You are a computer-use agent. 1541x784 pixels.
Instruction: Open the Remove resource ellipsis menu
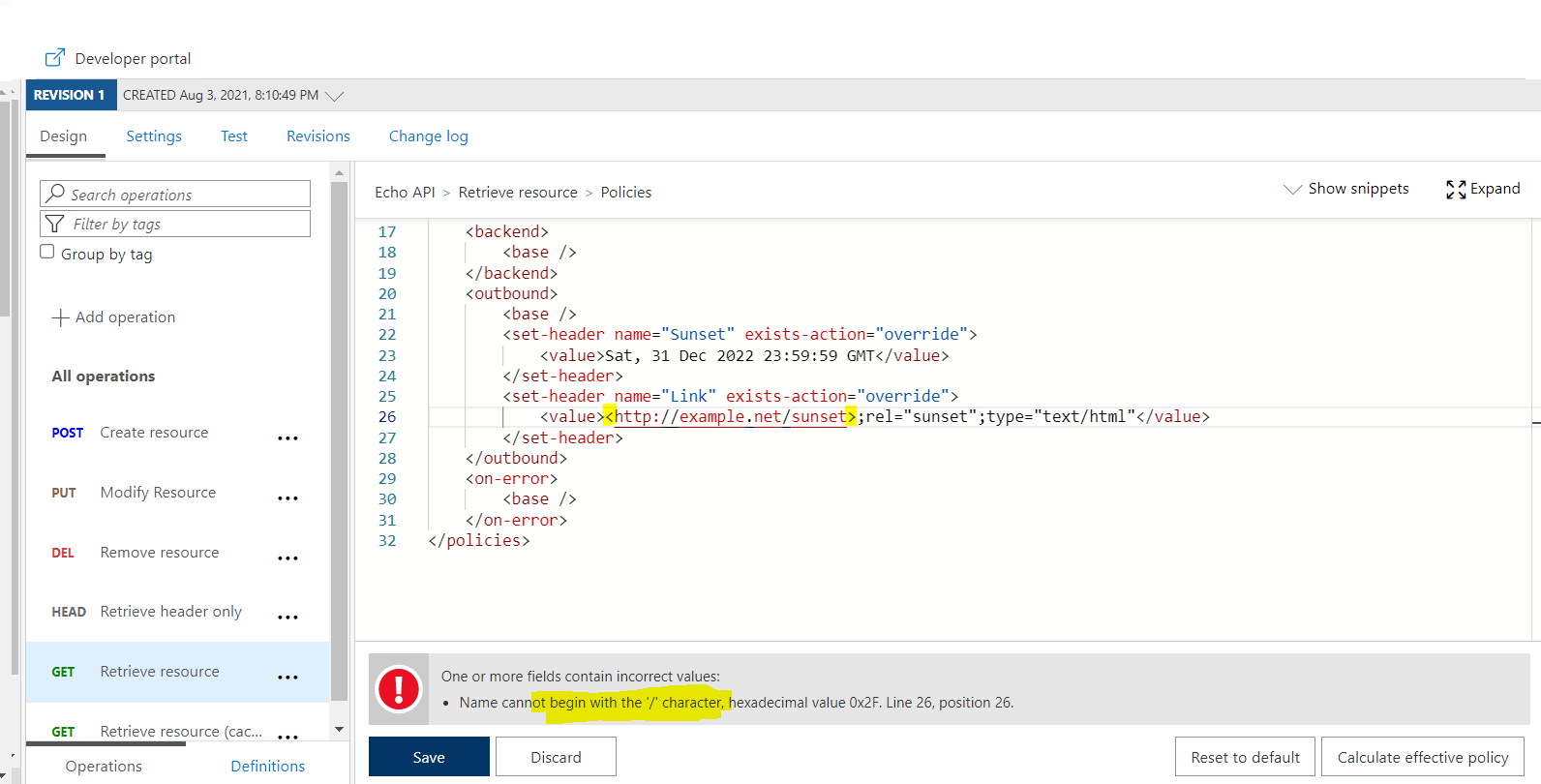click(x=287, y=558)
